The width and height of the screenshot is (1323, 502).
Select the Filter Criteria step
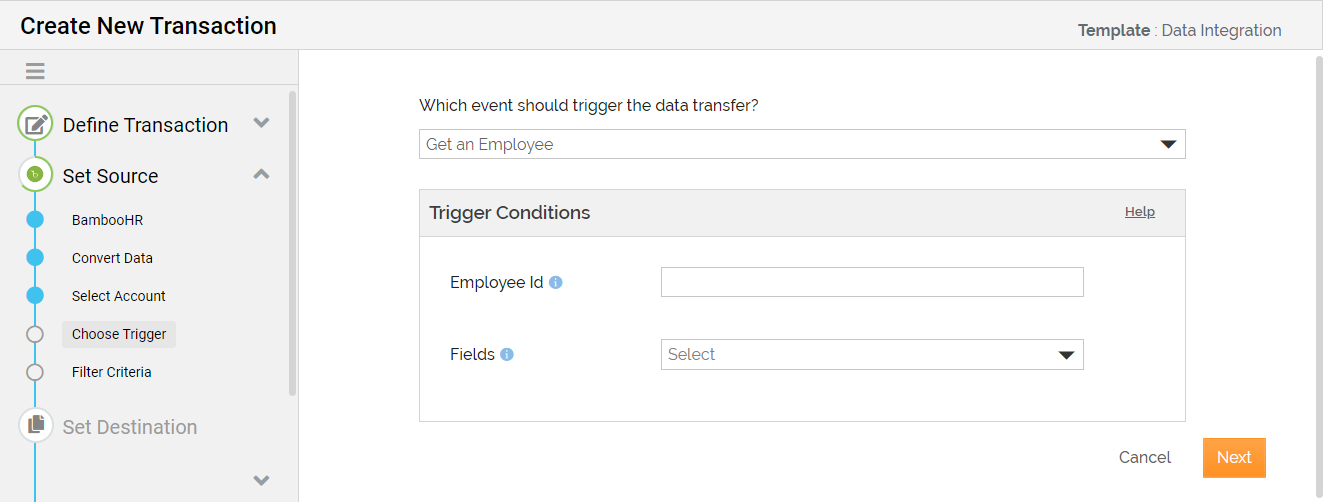[x=112, y=372]
